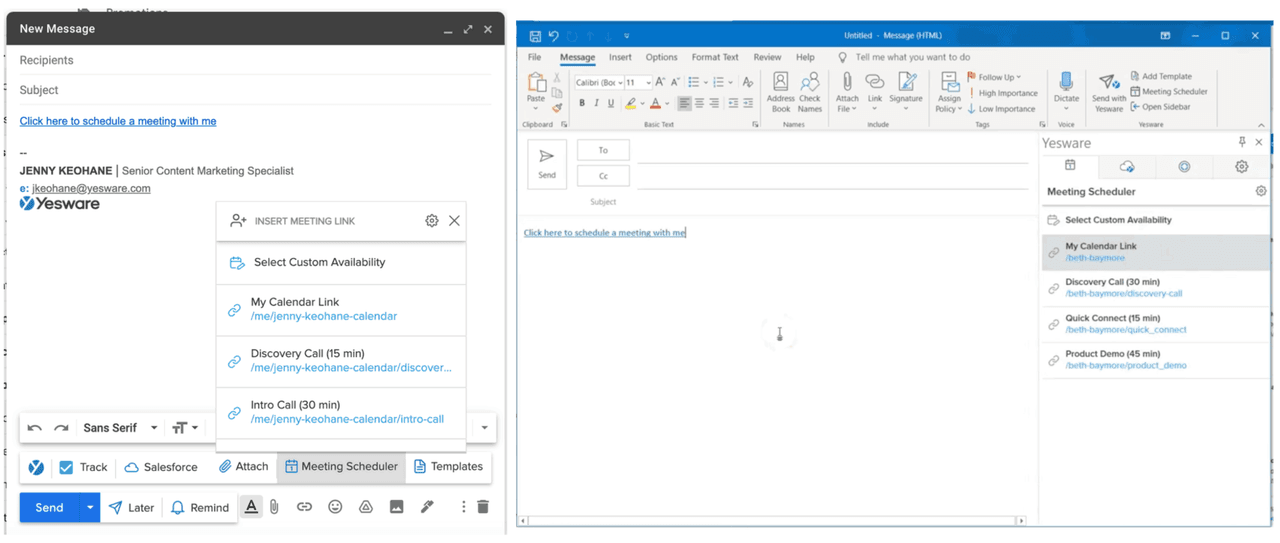This screenshot has height=543, width=1280.
Task: Discard draft with the trash icon
Action: click(483, 508)
